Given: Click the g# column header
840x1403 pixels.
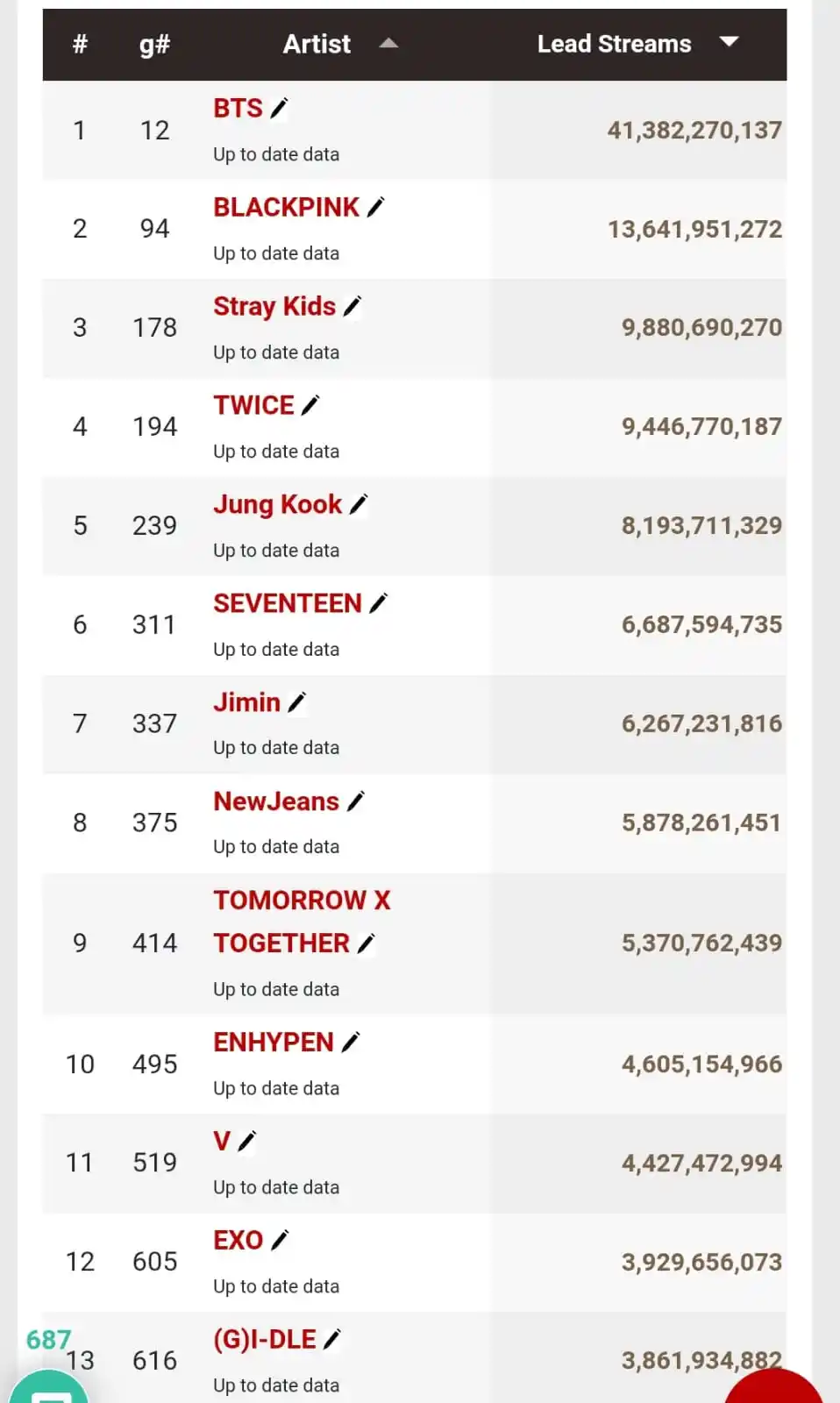Looking at the screenshot, I should click(x=154, y=44).
